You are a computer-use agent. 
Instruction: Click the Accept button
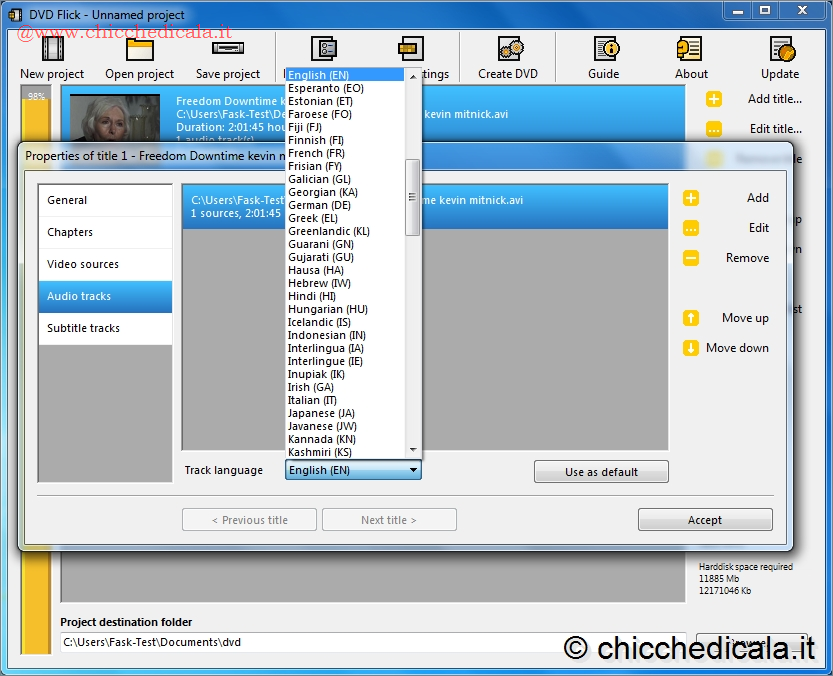pos(704,520)
